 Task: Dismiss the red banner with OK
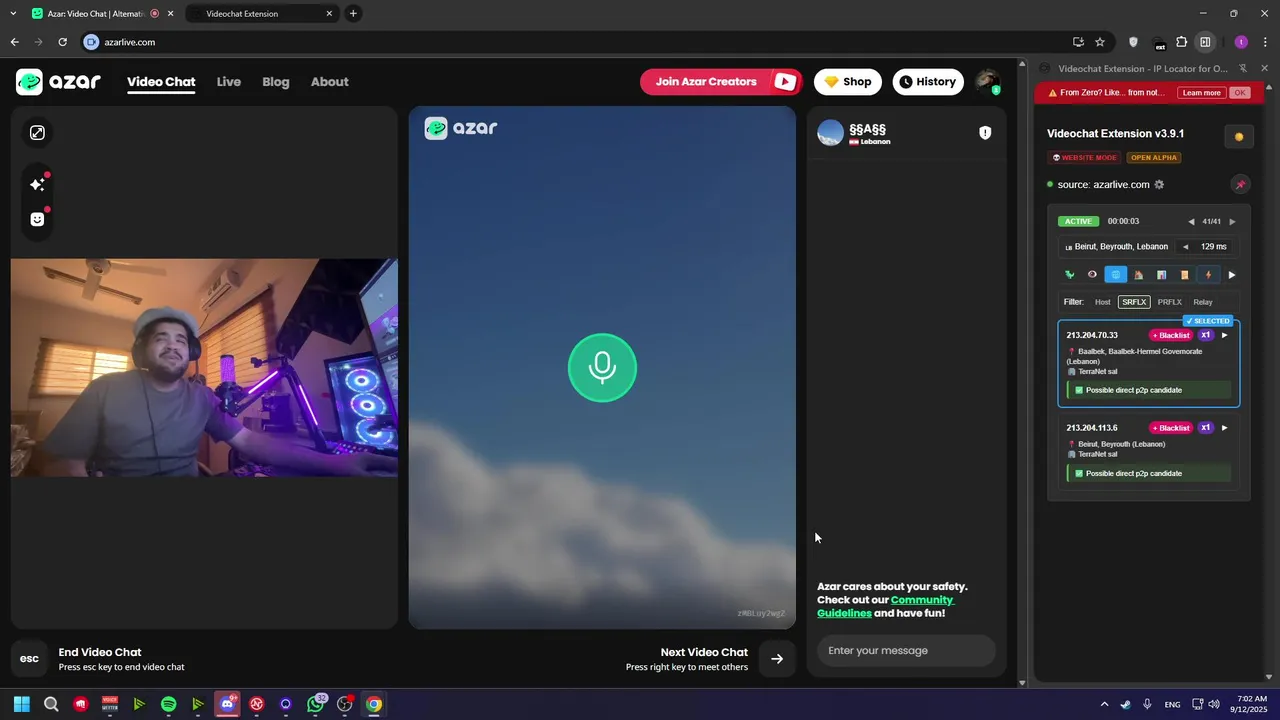[x=1240, y=93]
